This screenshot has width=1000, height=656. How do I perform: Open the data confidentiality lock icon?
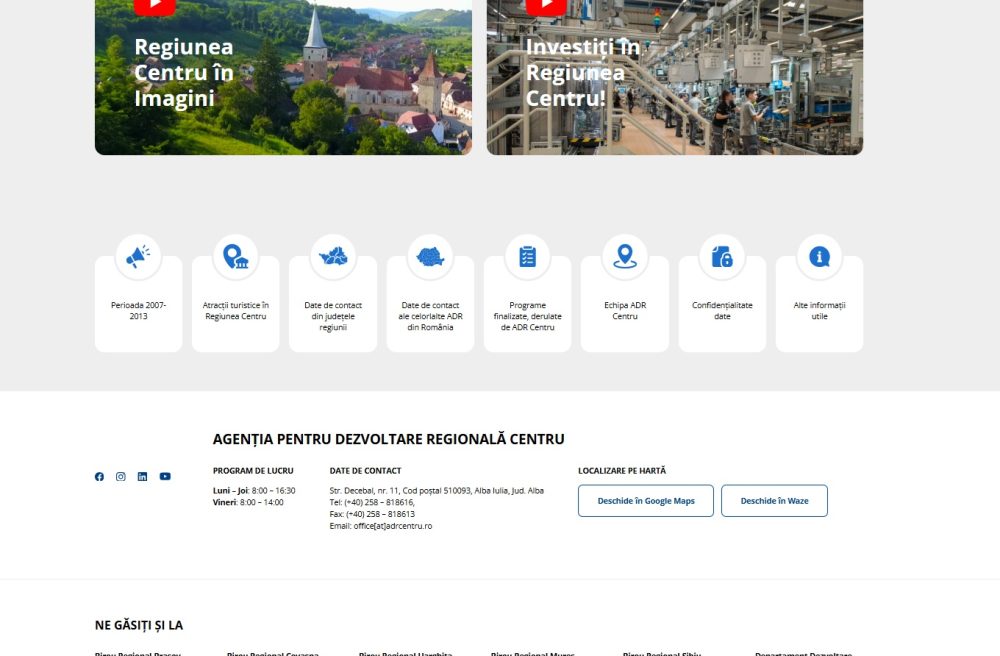722,257
